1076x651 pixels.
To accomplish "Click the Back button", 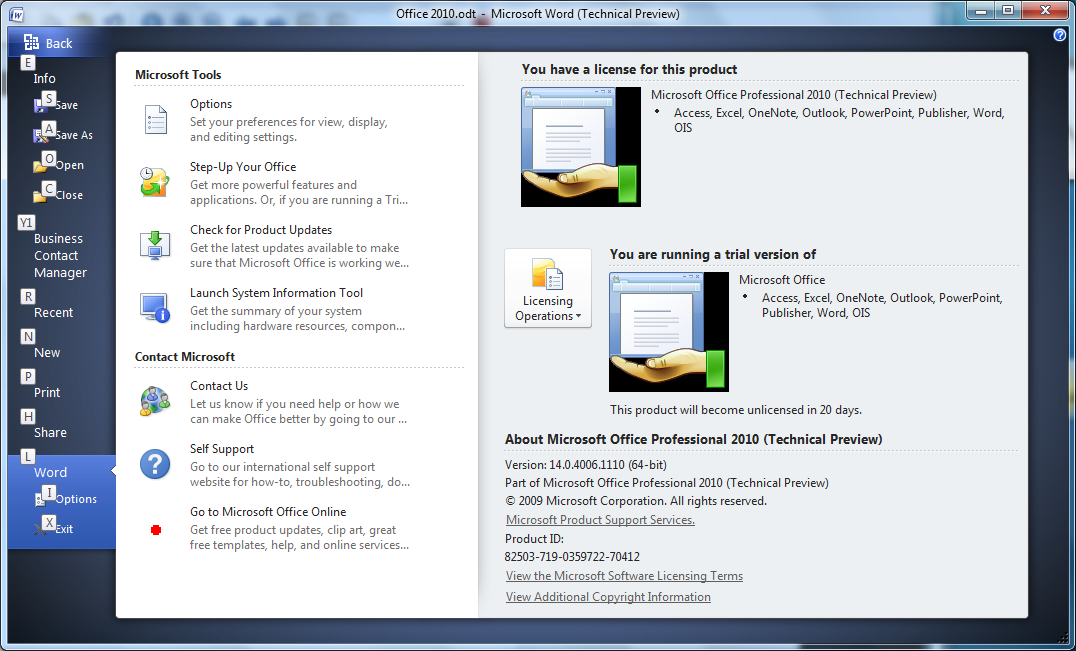I will (x=46, y=43).
